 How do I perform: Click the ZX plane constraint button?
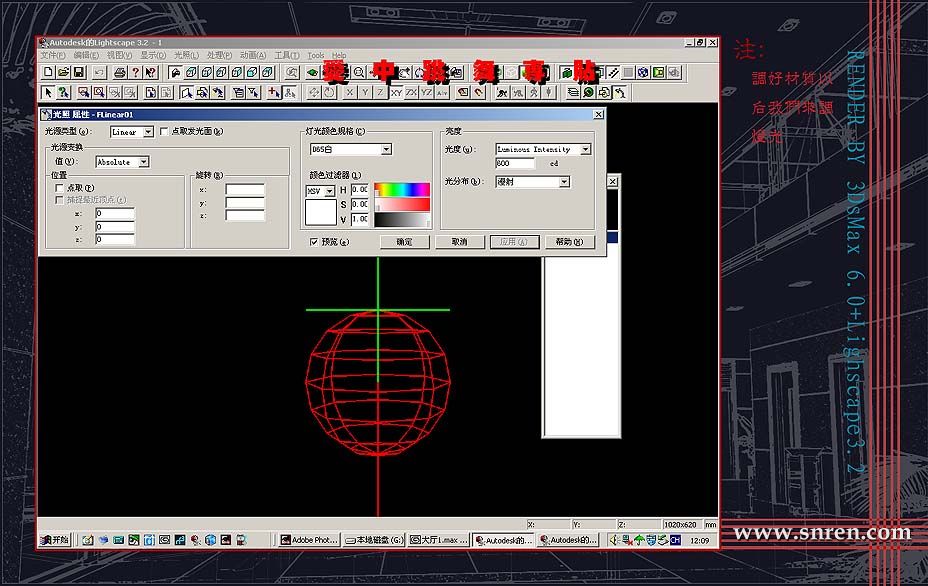(411, 92)
